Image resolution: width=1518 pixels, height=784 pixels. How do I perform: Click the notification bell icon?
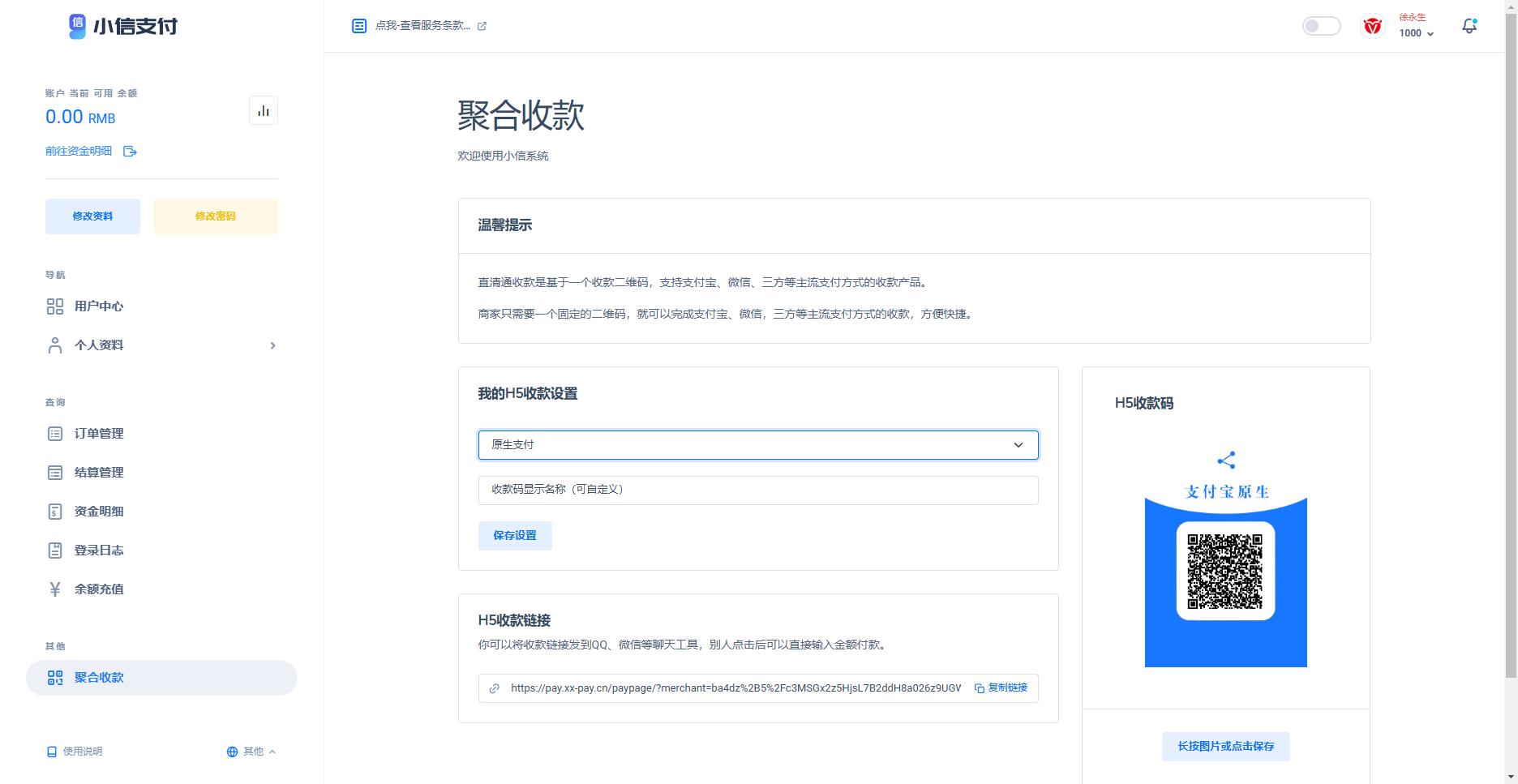(1469, 26)
